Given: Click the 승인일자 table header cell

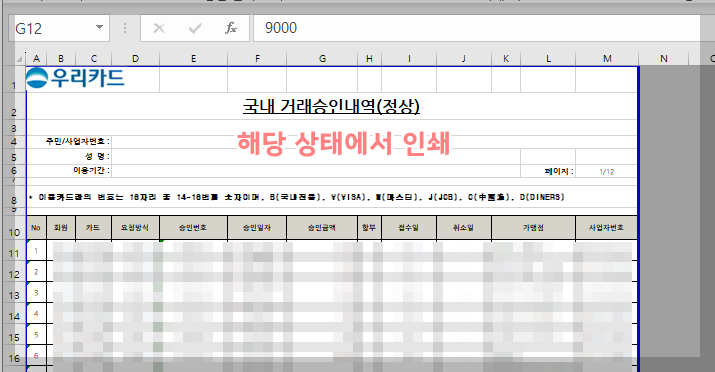Looking at the screenshot, I should pyautogui.click(x=257, y=228).
